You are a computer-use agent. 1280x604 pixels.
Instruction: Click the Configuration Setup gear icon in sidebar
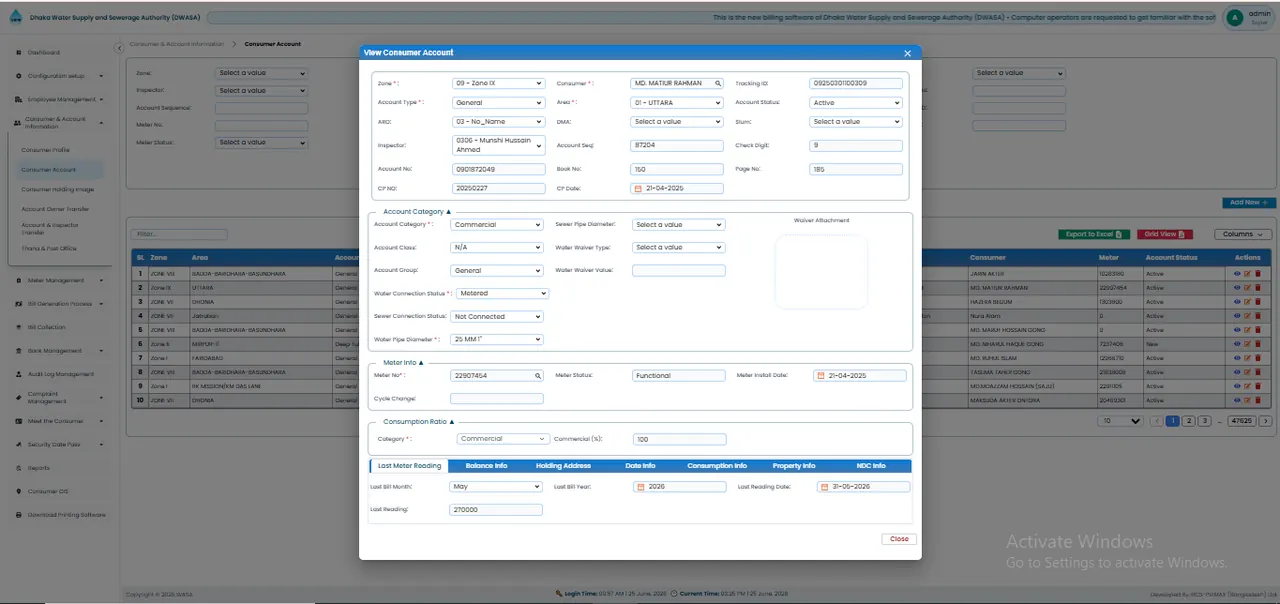tap(20, 76)
